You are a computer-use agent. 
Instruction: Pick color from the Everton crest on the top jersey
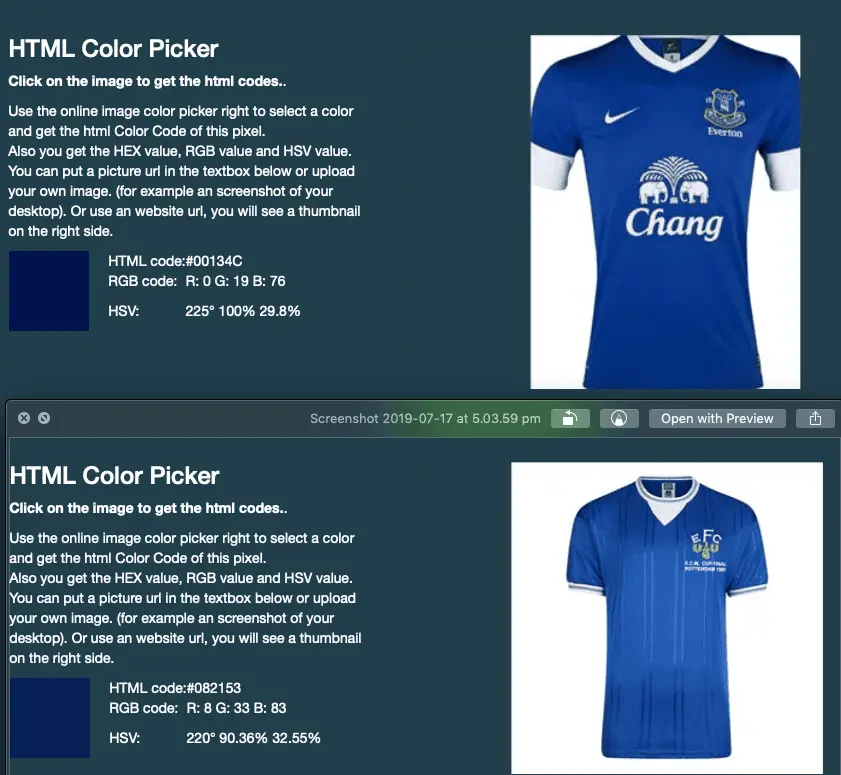pyautogui.click(x=724, y=108)
